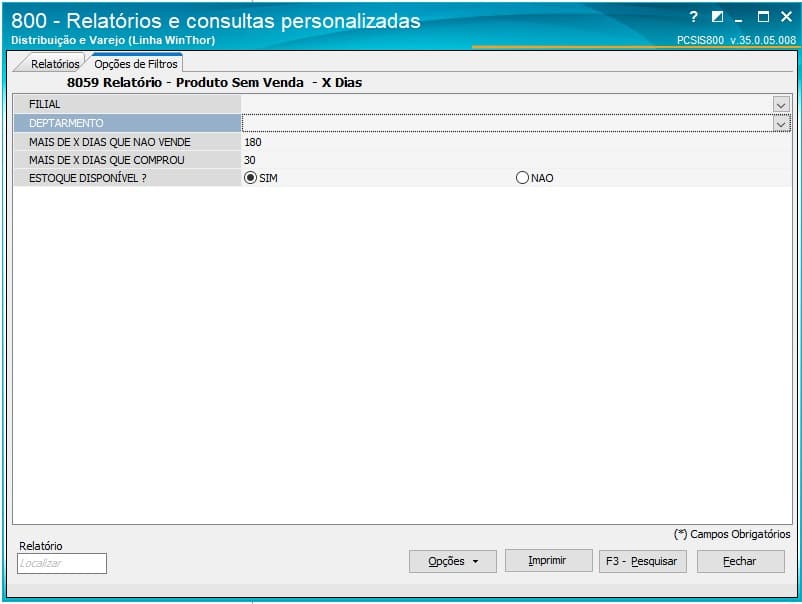Select the Opções de Filtros tab
The image size is (802, 604).
[x=136, y=64]
